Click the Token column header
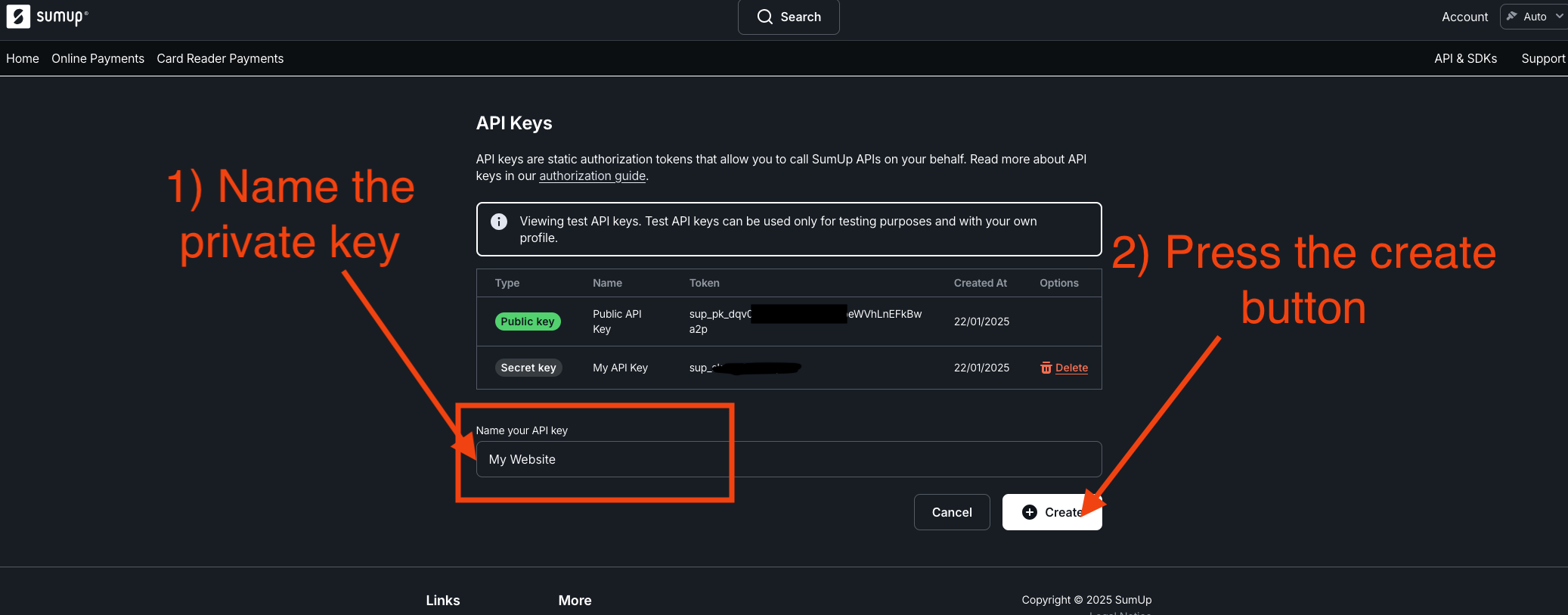The height and width of the screenshot is (615, 1568). (x=704, y=283)
